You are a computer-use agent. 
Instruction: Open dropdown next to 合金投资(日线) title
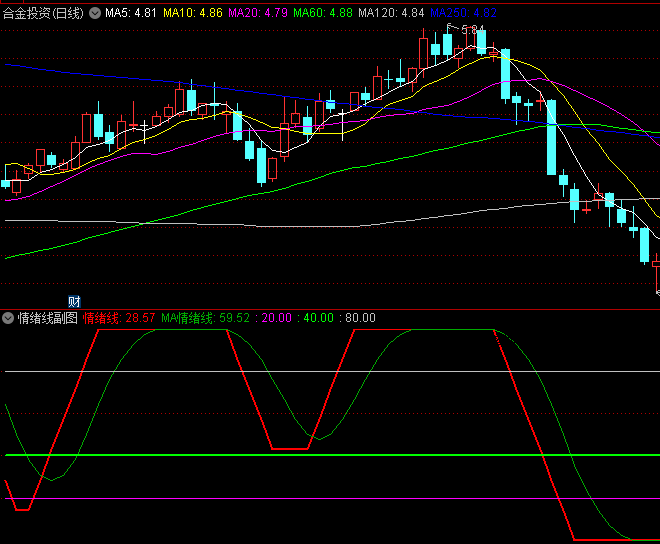(95, 13)
